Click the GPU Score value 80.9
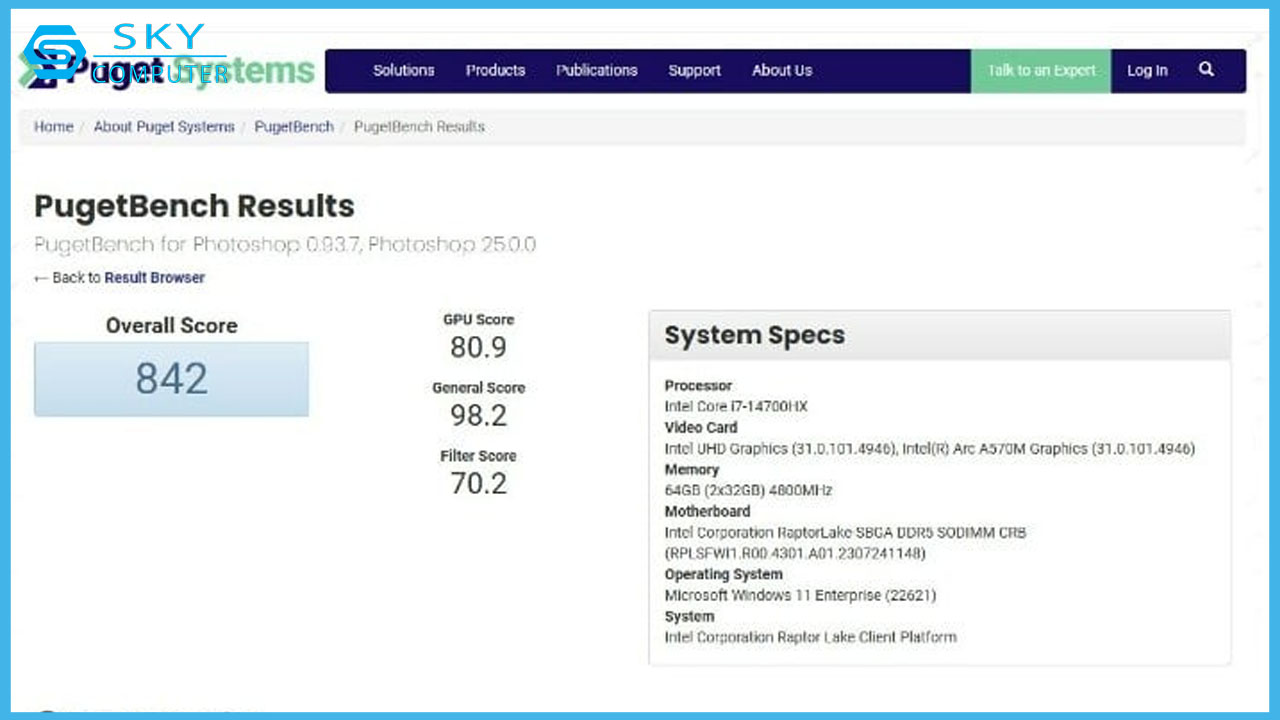Screen dimensions: 1280x720 pyautogui.click(x=478, y=348)
